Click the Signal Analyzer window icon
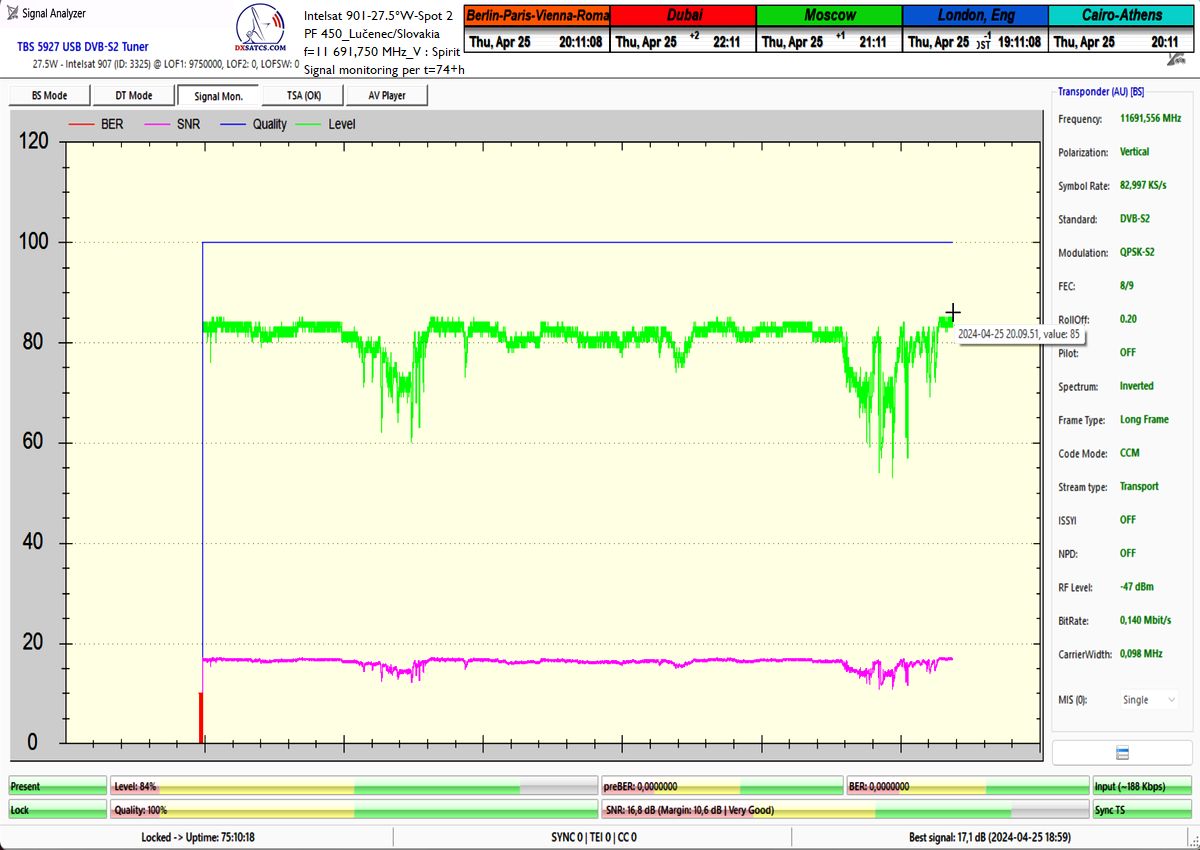This screenshot has width=1200, height=850. click(13, 13)
